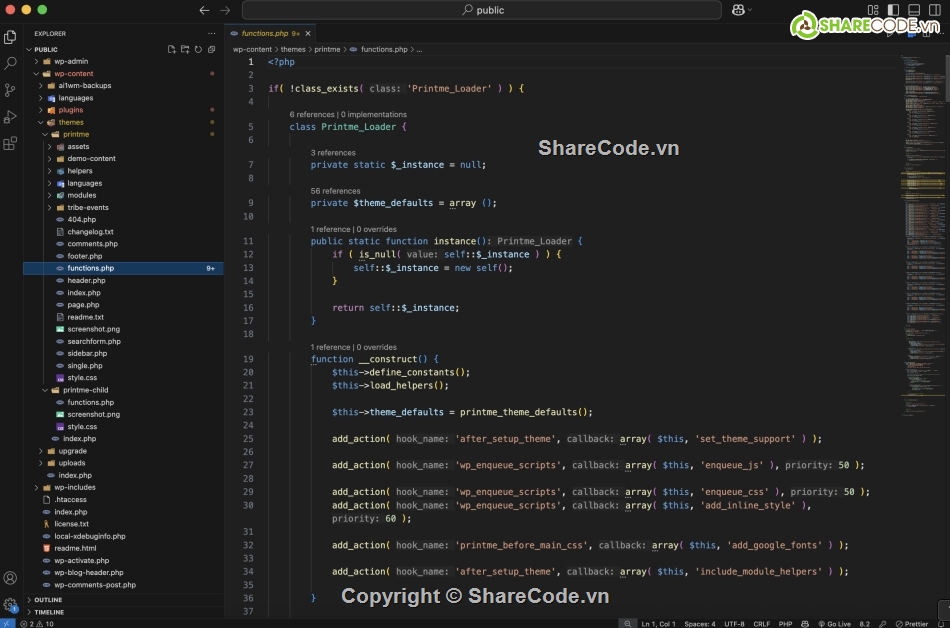Change language mode via PHP status item
Image resolution: width=950 pixels, height=628 pixels.
pyautogui.click(x=785, y=624)
